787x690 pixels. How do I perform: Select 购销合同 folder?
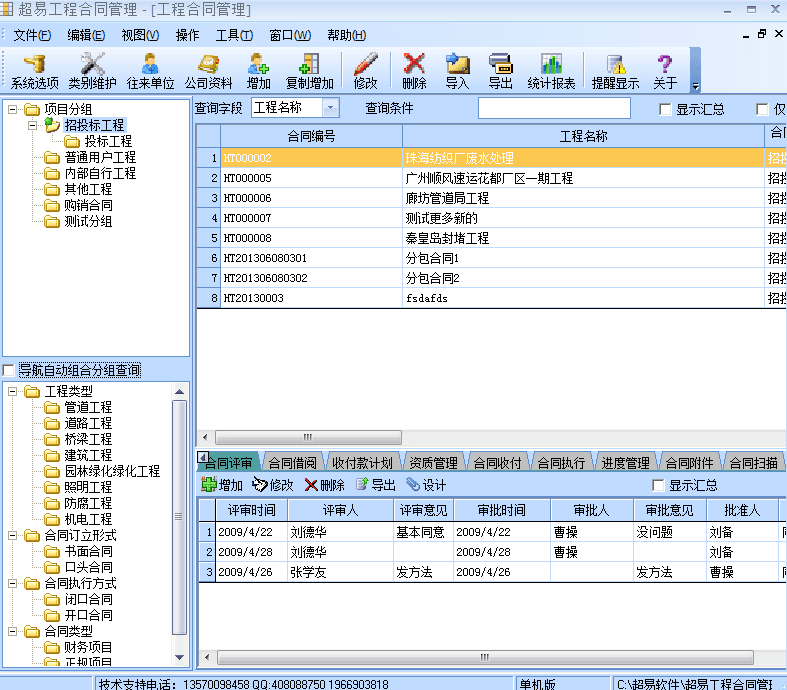tap(78, 205)
